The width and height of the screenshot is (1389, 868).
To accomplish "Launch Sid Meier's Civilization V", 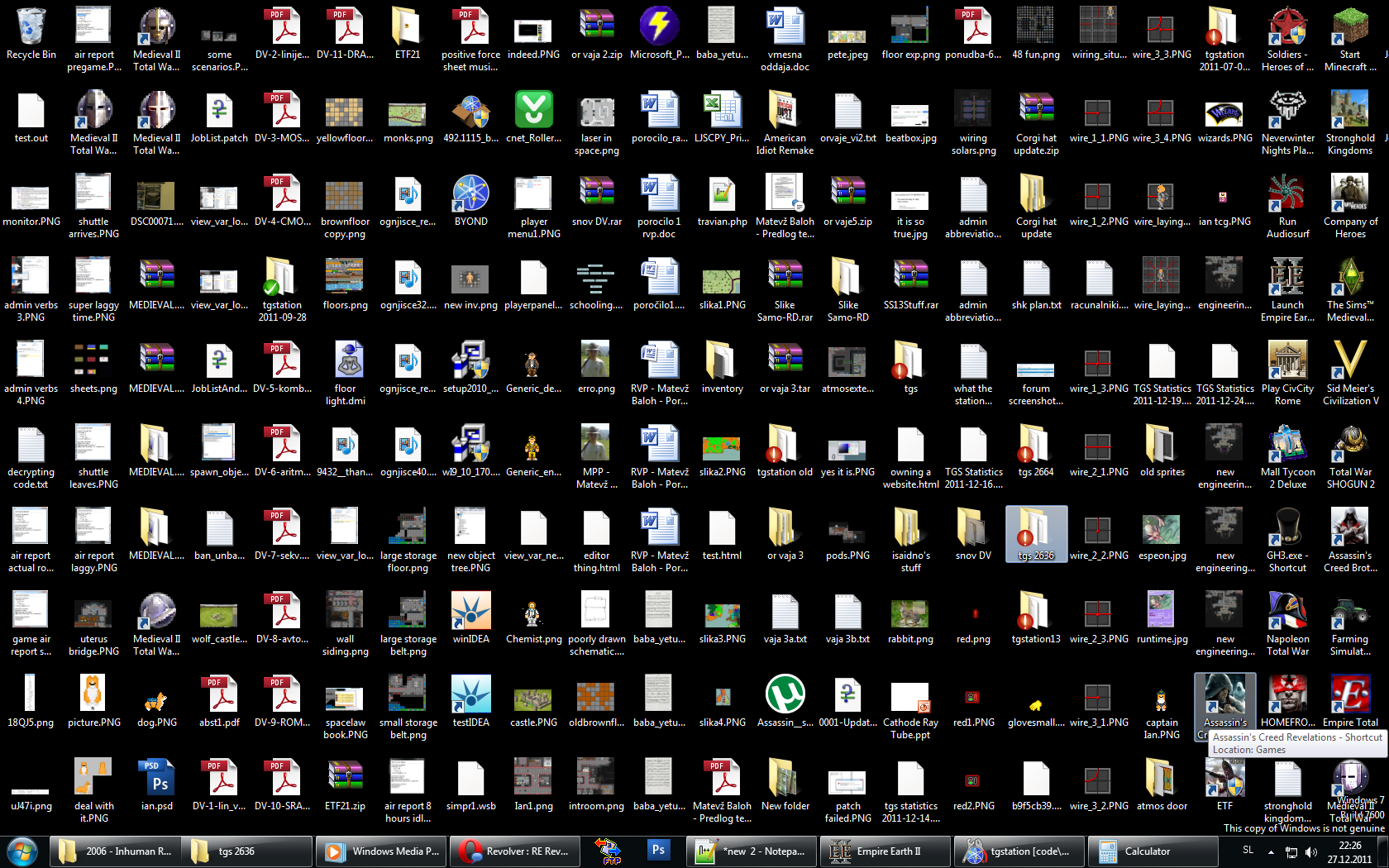I will [1351, 364].
